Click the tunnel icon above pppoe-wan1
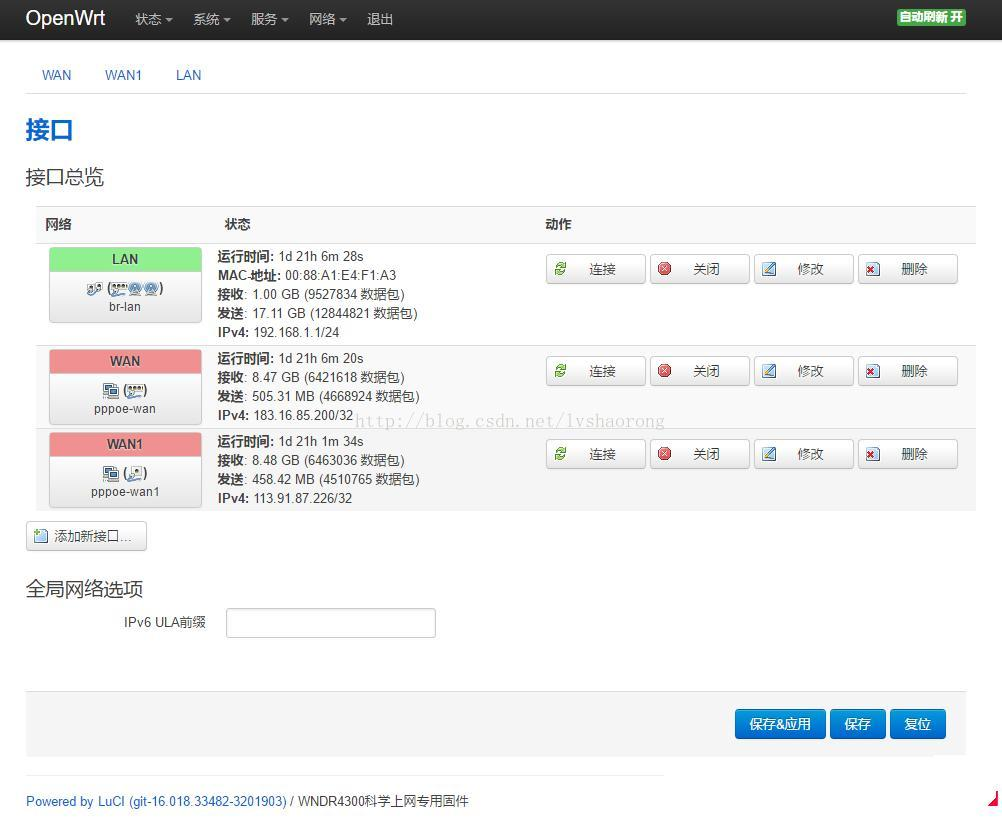Image resolution: width=1002 pixels, height=820 pixels. pyautogui.click(x=111, y=474)
